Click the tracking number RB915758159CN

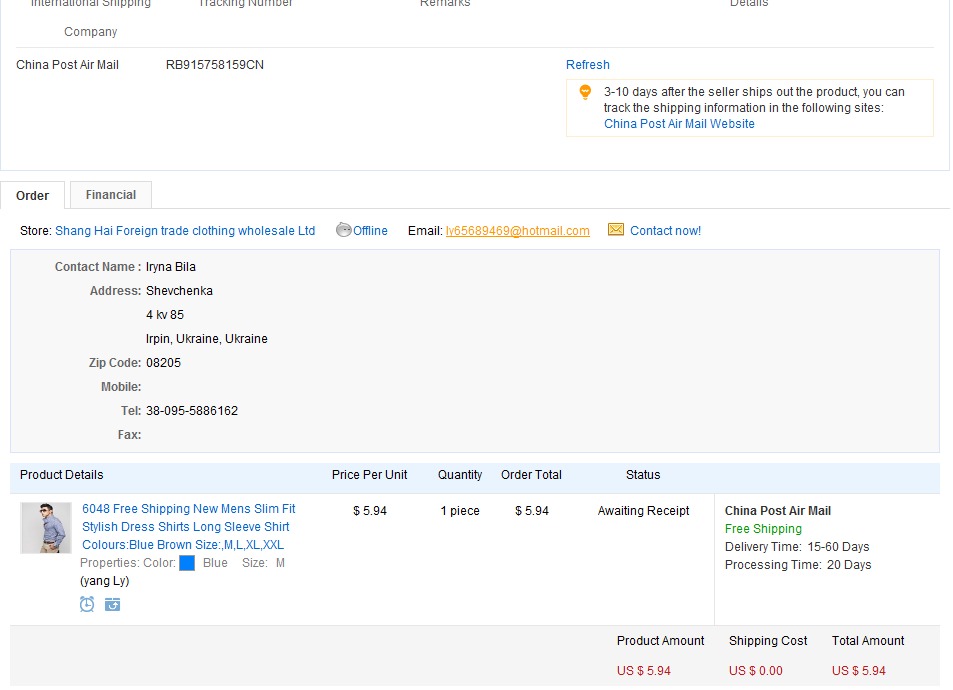[215, 65]
